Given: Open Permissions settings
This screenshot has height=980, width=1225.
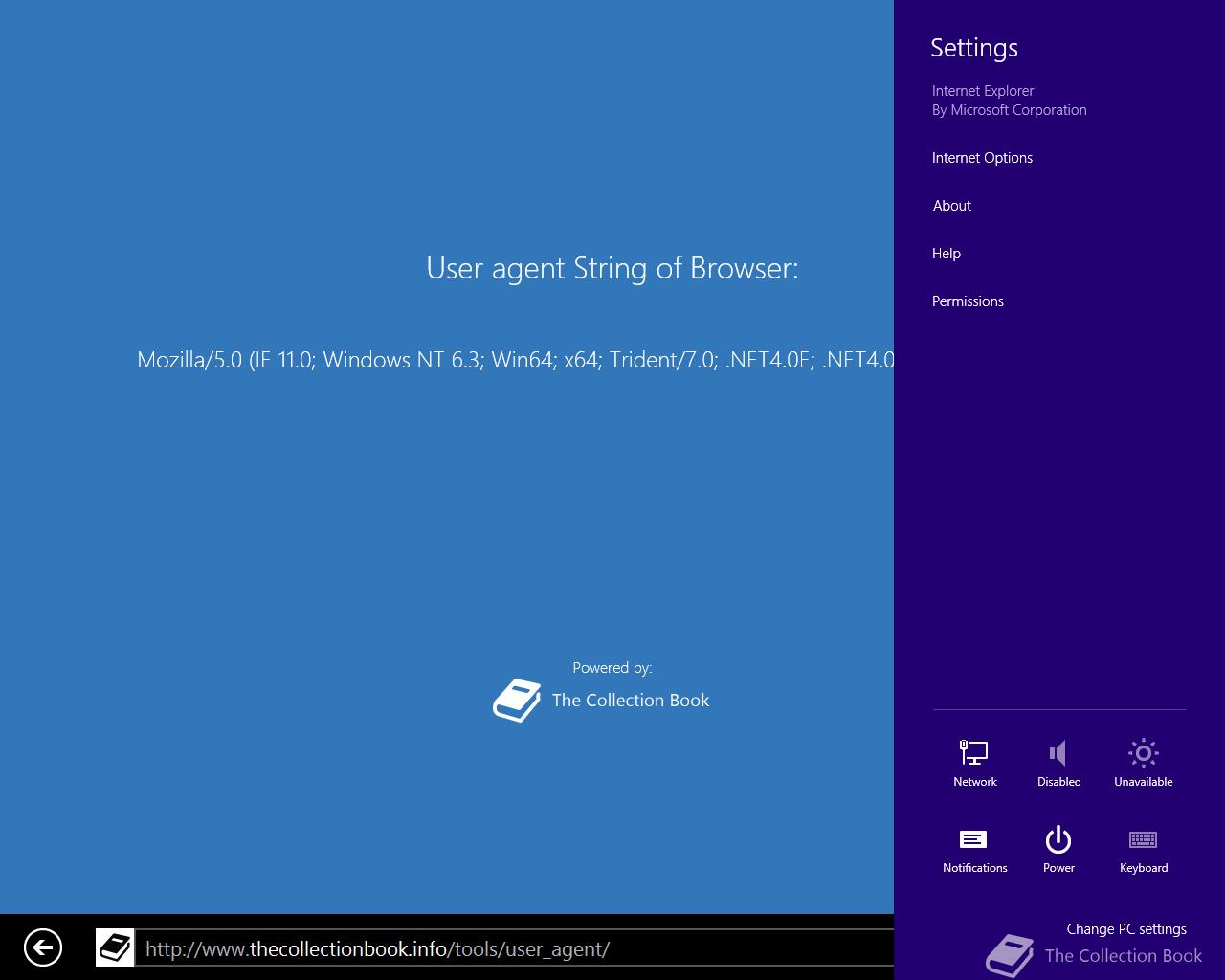Looking at the screenshot, I should (968, 301).
